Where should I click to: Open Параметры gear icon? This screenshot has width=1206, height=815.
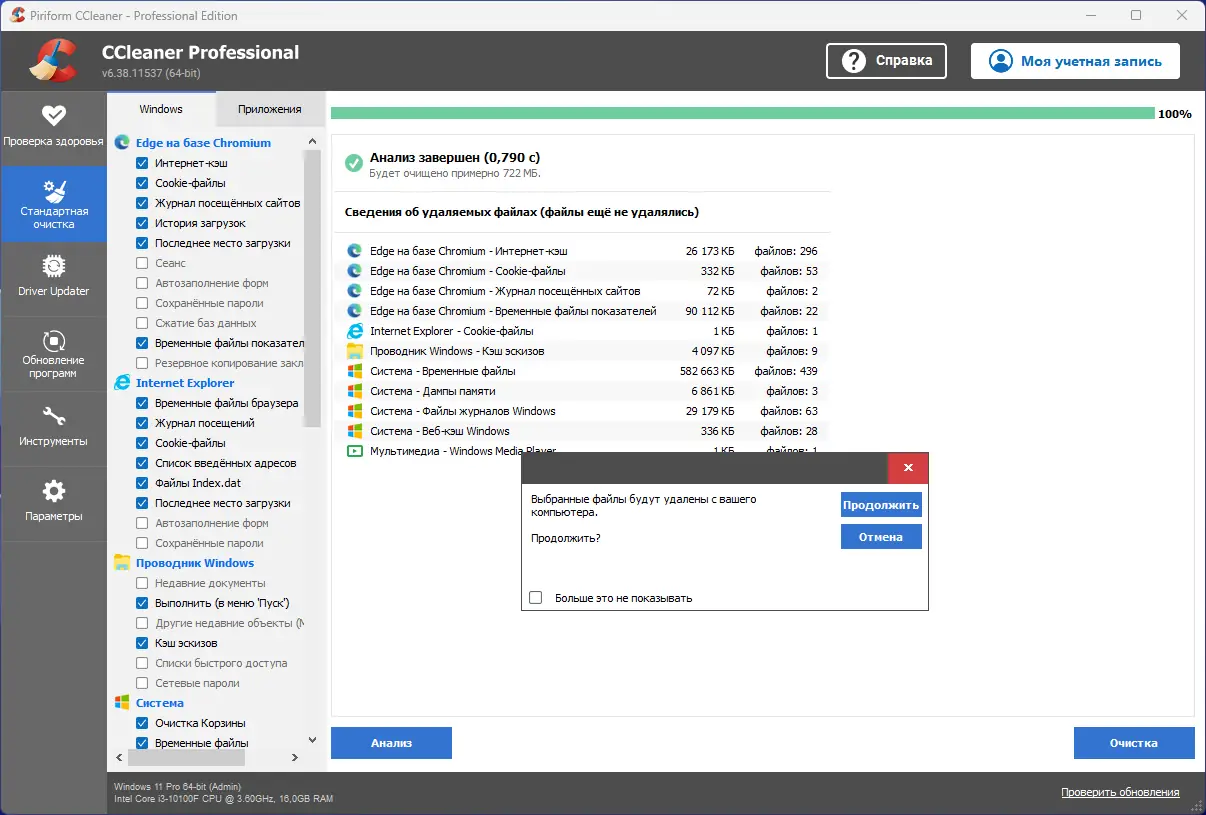point(54,490)
